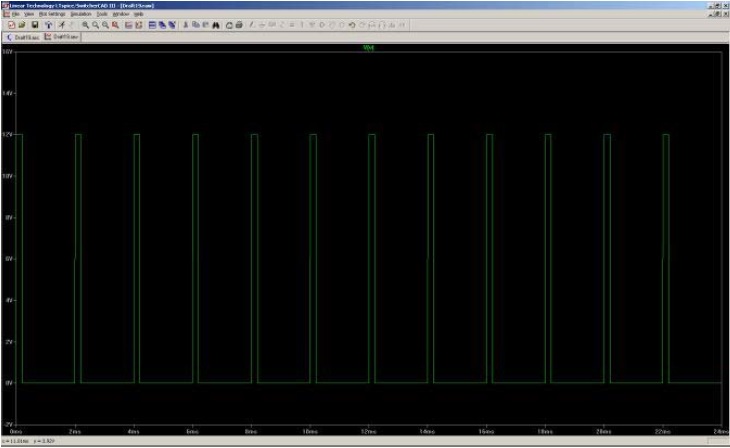The height and width of the screenshot is (448, 730).
Task: Click the Autorange axes icon
Action: click(129, 25)
